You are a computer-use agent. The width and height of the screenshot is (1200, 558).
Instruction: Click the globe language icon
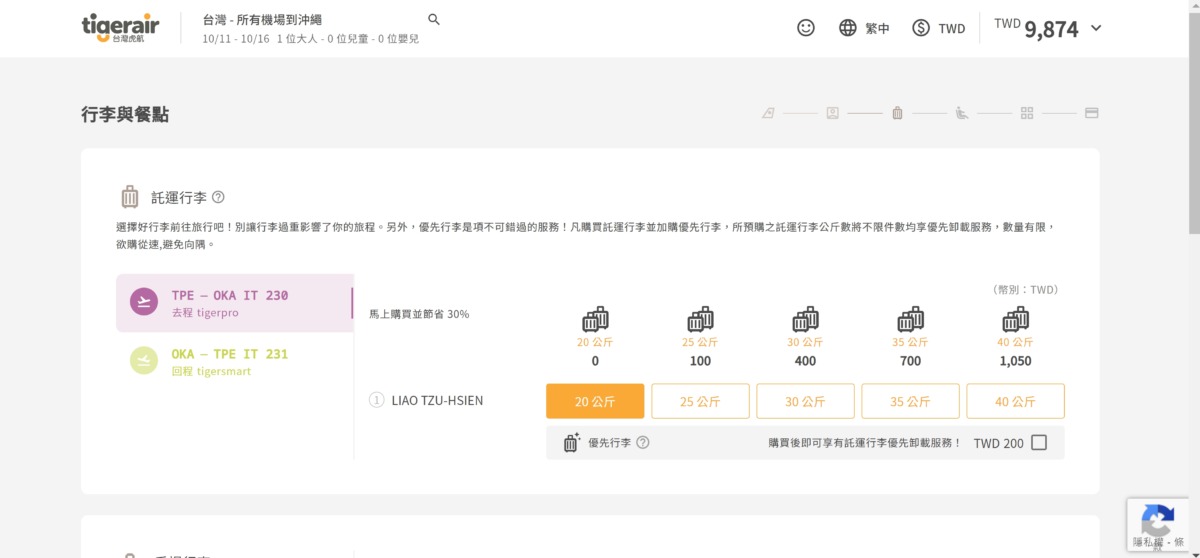(x=848, y=28)
